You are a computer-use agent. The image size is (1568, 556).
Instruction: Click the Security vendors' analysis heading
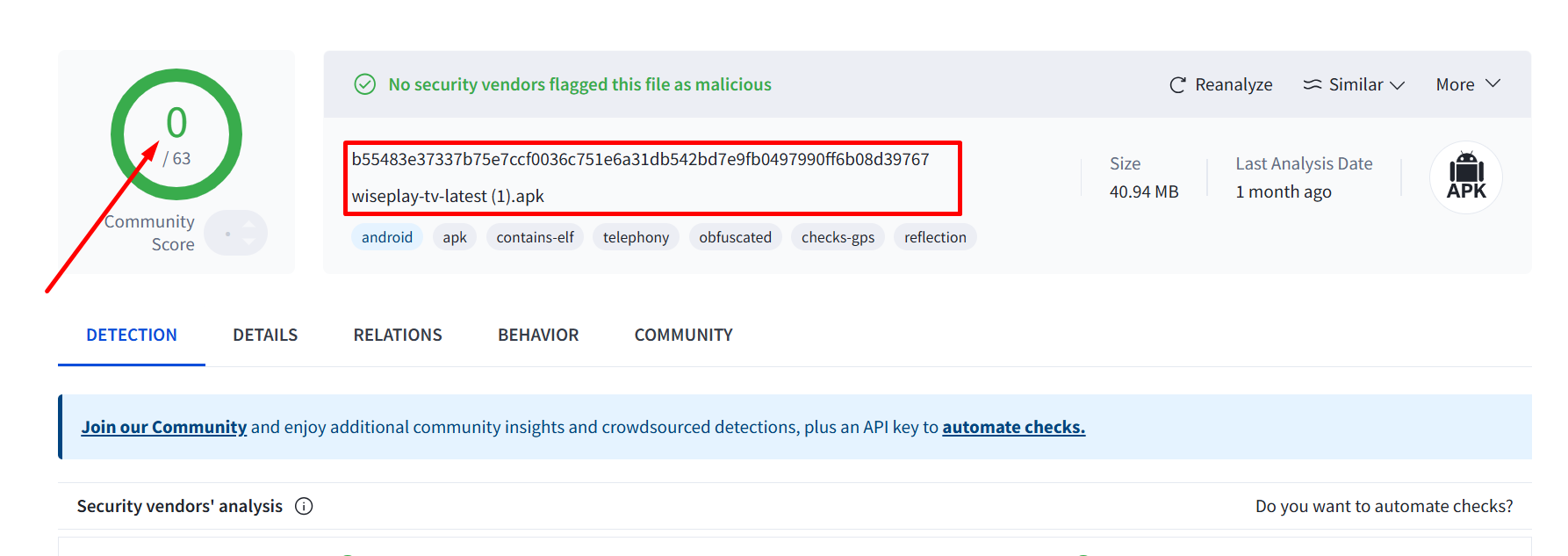180,506
